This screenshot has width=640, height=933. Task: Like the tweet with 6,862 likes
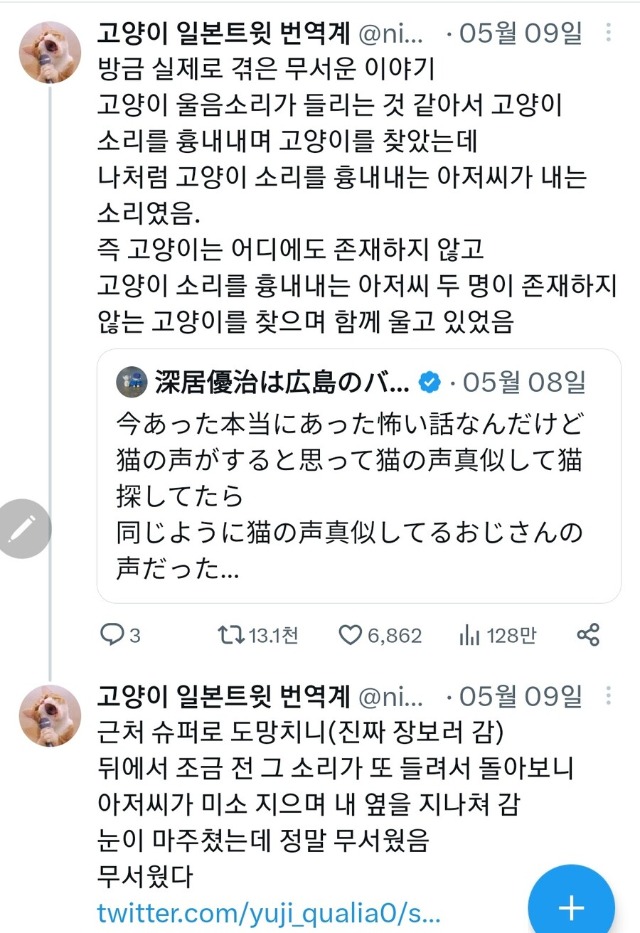pyautogui.click(x=349, y=634)
